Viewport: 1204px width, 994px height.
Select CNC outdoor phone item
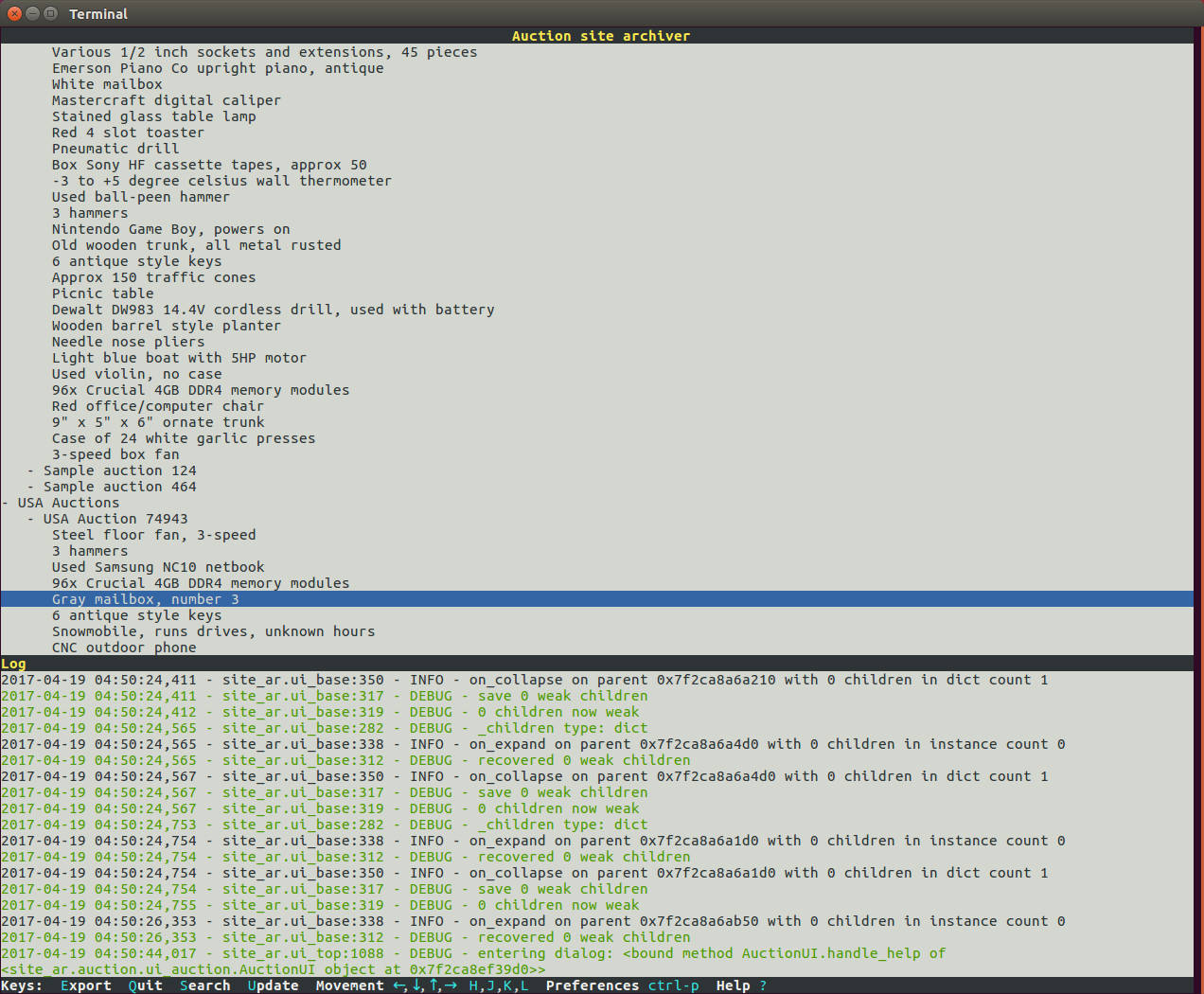[124, 648]
